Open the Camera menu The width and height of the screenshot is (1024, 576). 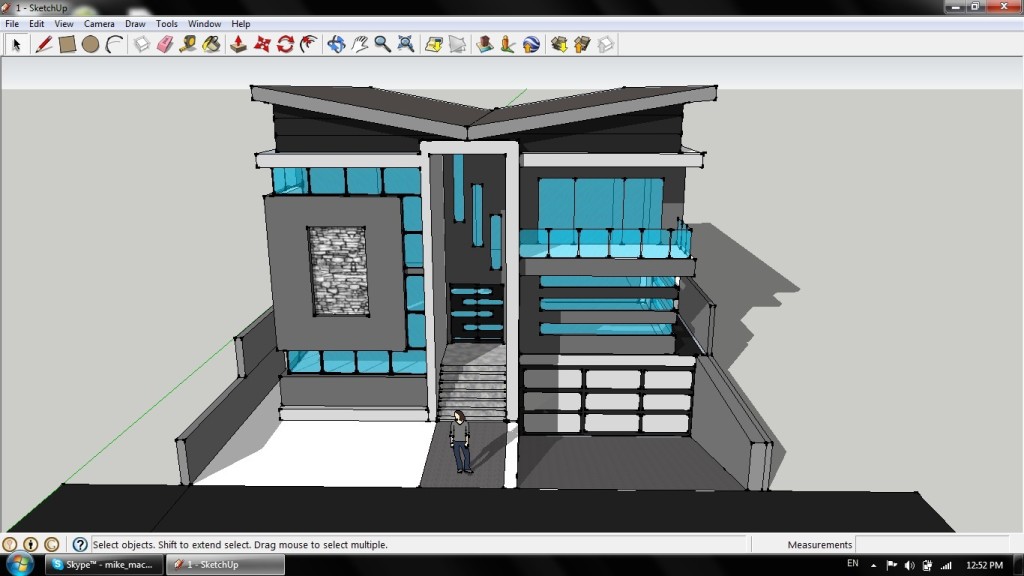coord(100,23)
